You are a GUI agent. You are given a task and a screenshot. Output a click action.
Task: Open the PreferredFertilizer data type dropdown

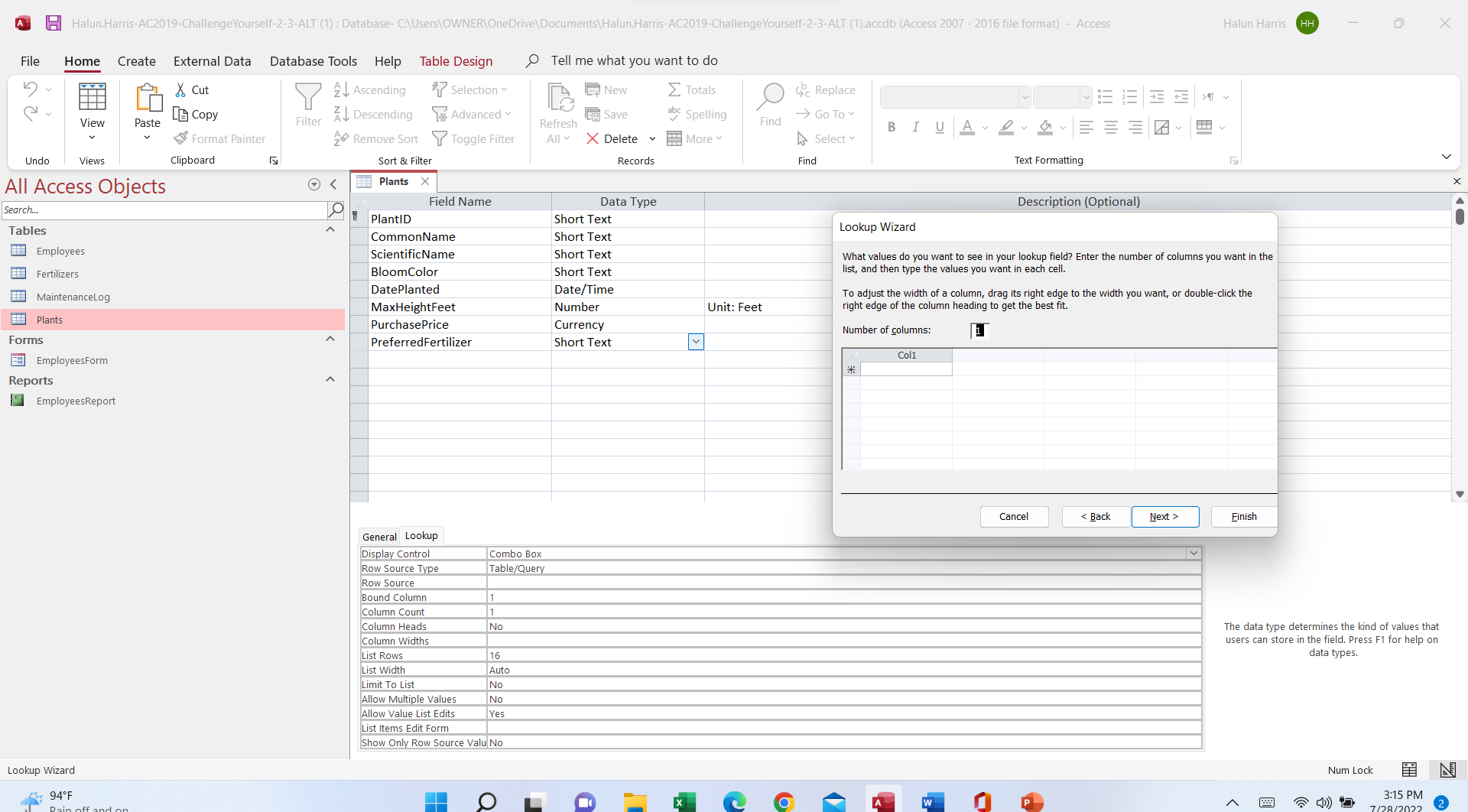[x=695, y=341]
